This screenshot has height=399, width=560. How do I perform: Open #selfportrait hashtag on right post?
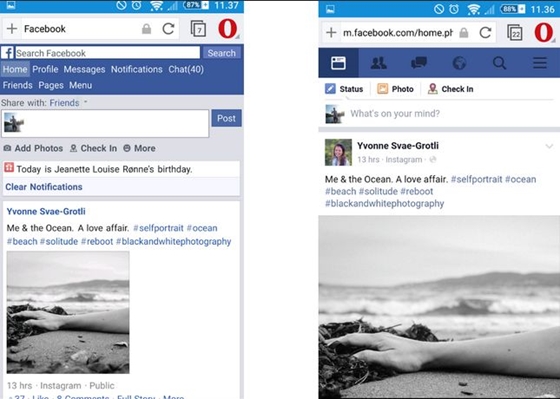pyautogui.click(x=476, y=179)
